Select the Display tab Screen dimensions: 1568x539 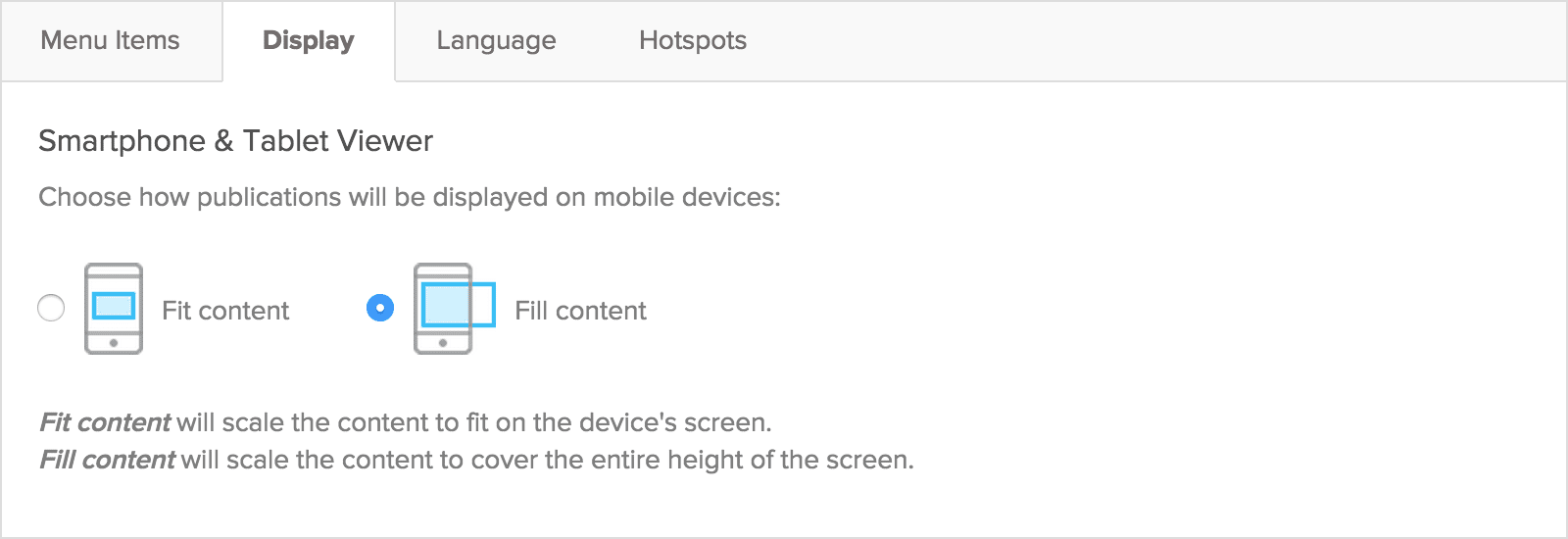(309, 40)
